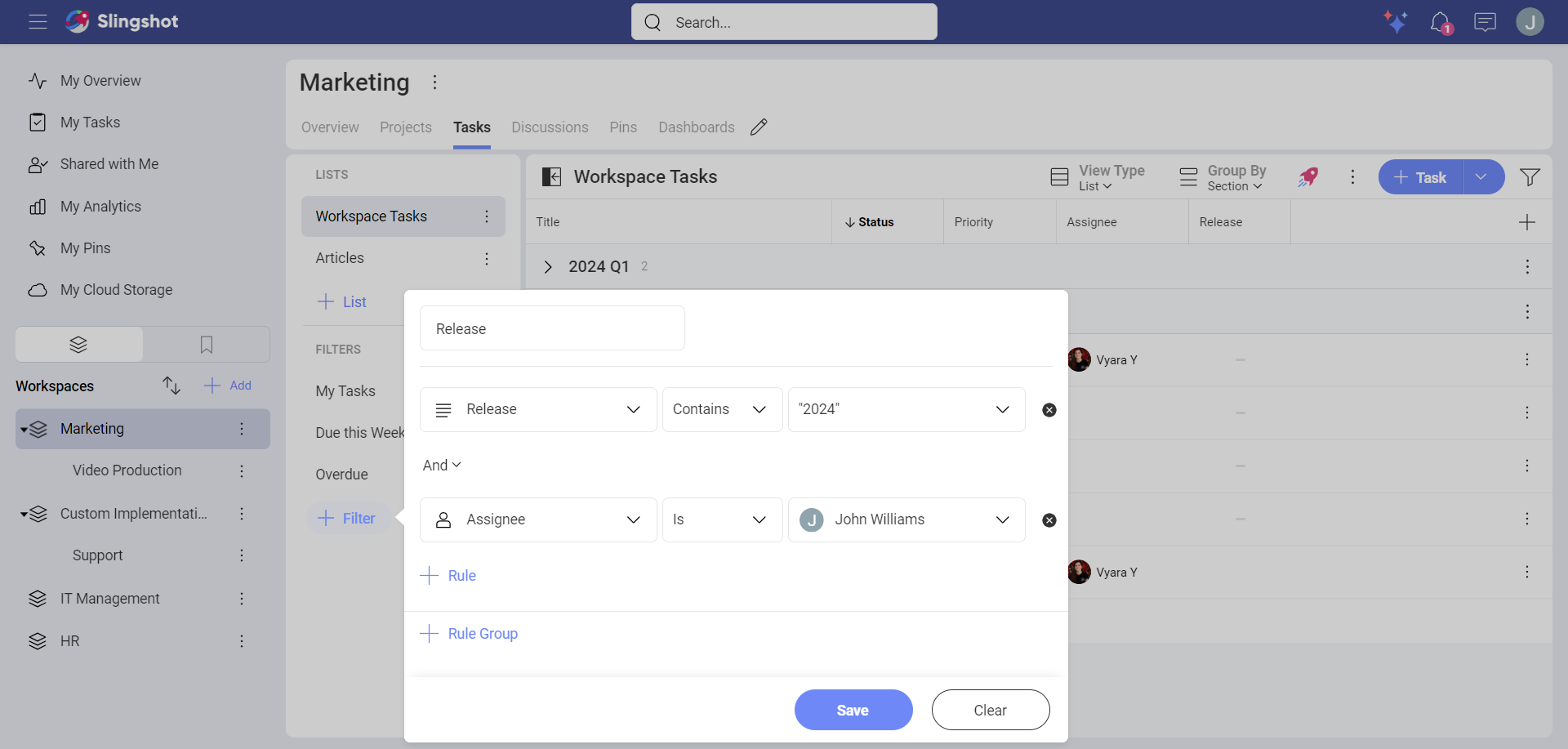Switch to the bookmarks view

pyautogui.click(x=207, y=345)
